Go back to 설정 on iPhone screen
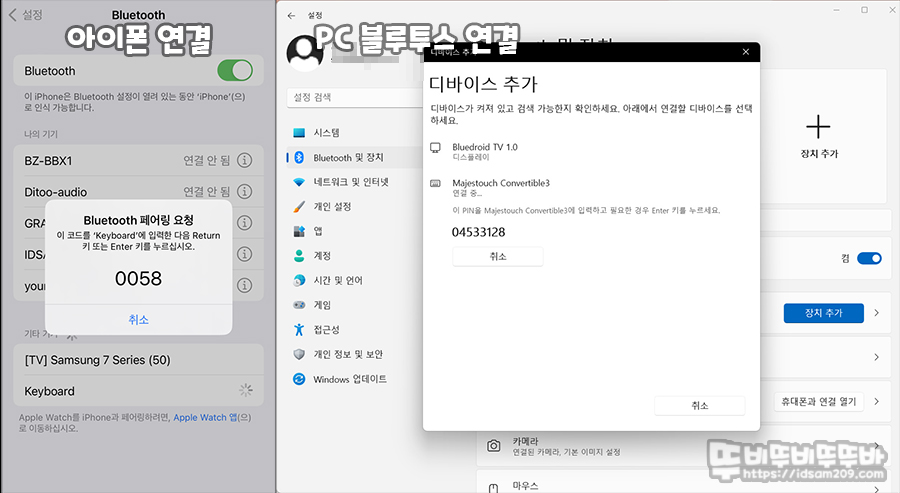The height and width of the screenshot is (493, 900). [26, 14]
